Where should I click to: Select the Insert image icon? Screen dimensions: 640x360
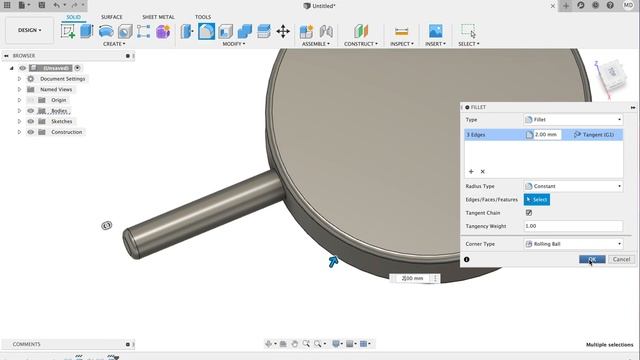tap(436, 31)
